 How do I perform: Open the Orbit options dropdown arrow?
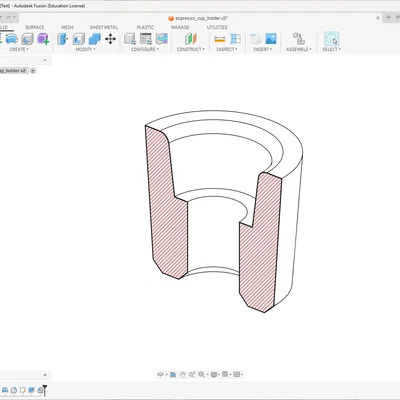[166, 375]
